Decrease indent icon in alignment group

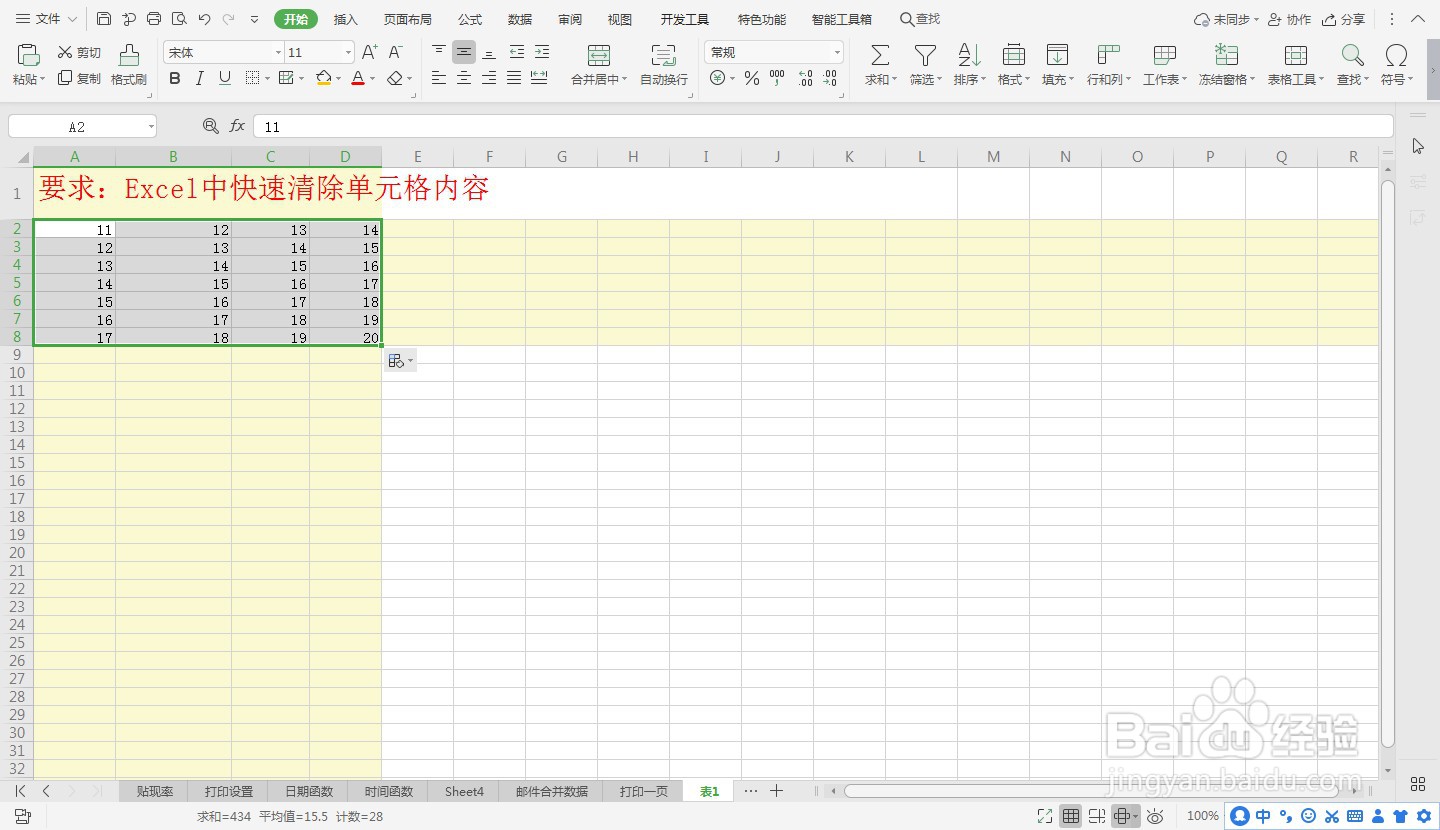517,52
